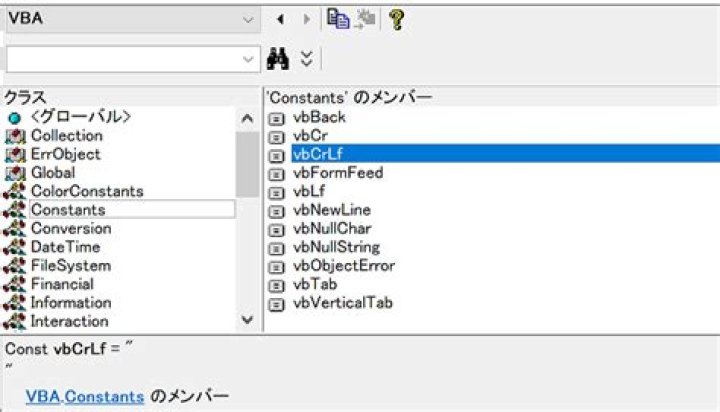Click the Go Forward arrow icon
This screenshot has width=720, height=412.
pyautogui.click(x=306, y=19)
